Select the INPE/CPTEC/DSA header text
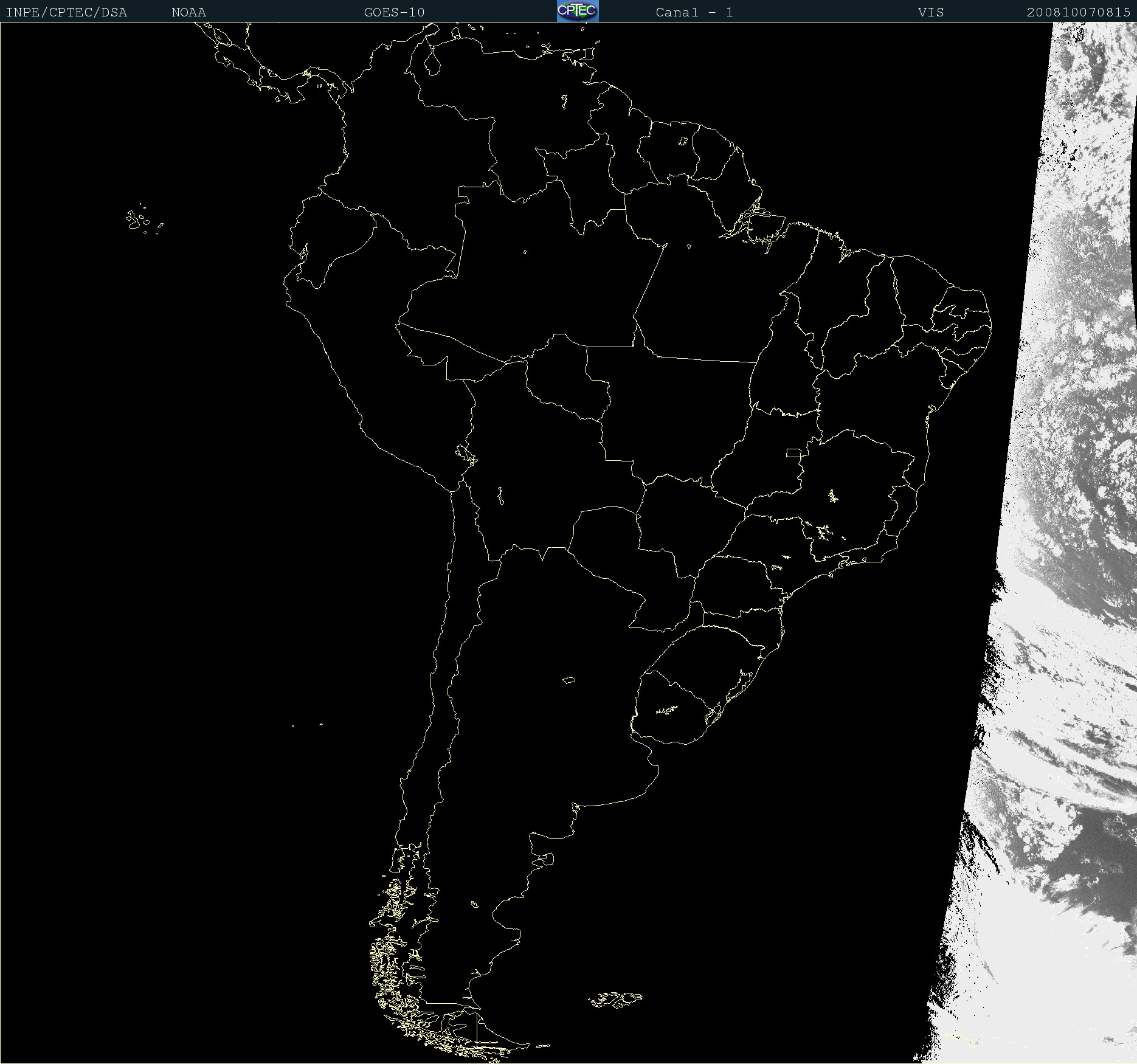This screenshot has width=1137, height=1064. 66,12
